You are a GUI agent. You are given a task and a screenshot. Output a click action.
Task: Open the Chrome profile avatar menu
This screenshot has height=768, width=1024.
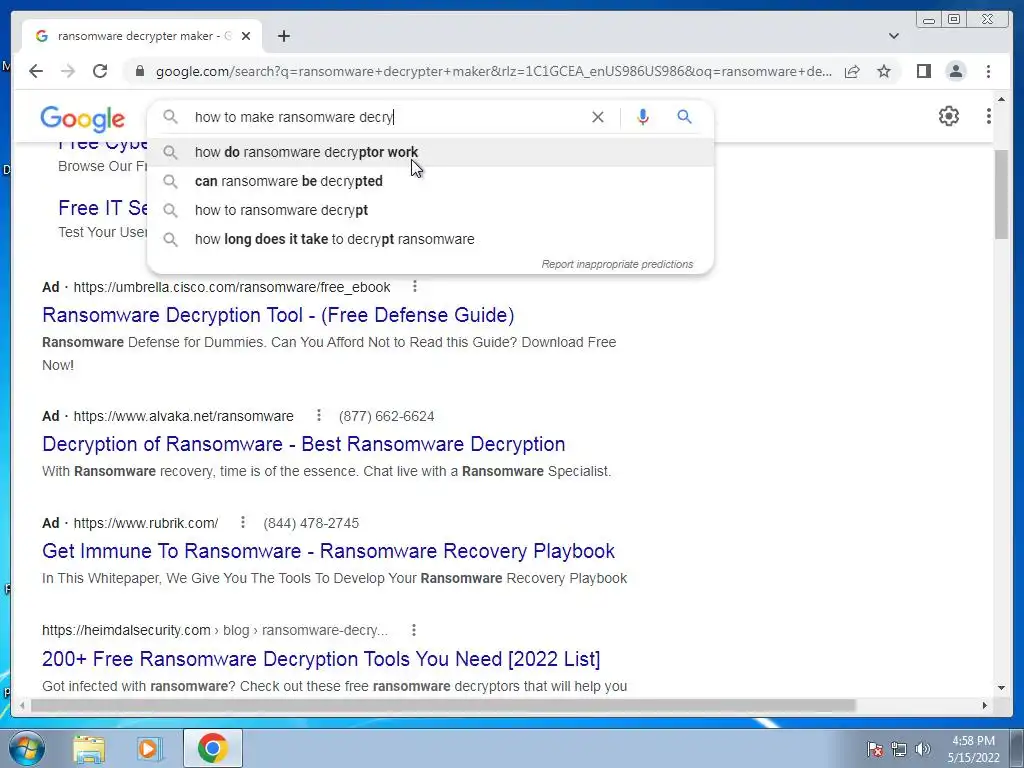(956, 71)
